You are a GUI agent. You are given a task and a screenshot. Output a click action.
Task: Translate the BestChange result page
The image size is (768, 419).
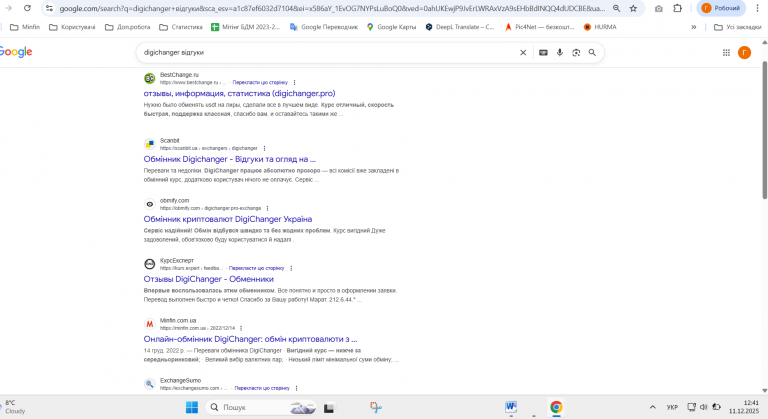260,82
